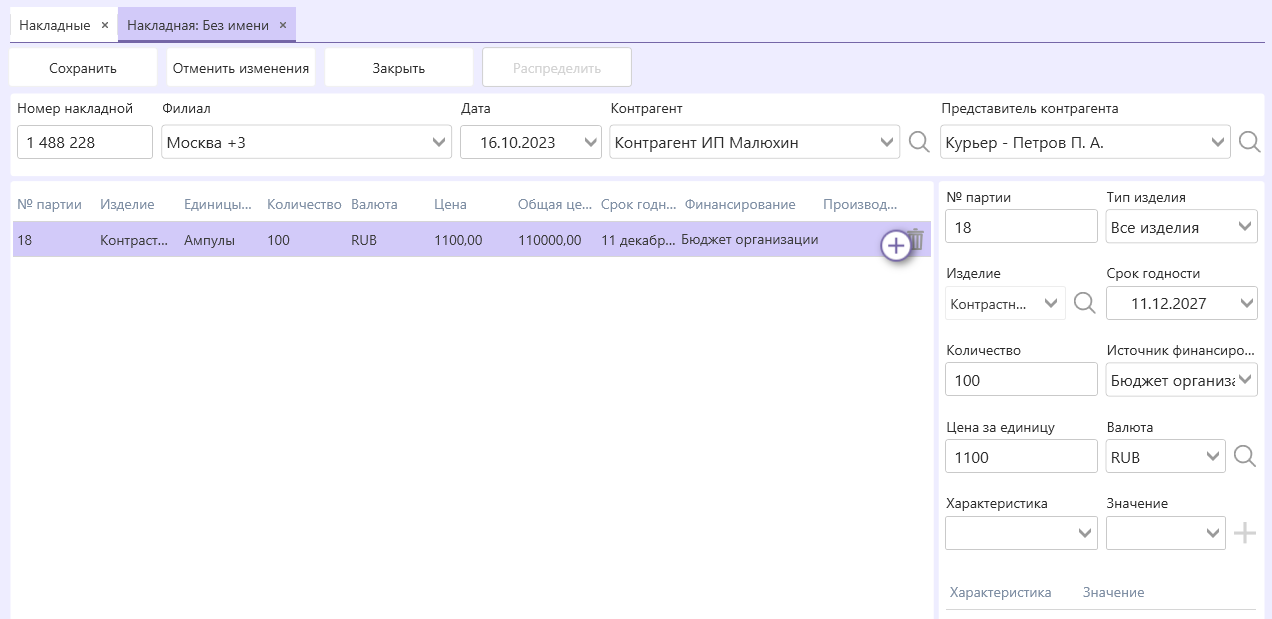
Task: Click Отменить изменения button
Action: [241, 68]
